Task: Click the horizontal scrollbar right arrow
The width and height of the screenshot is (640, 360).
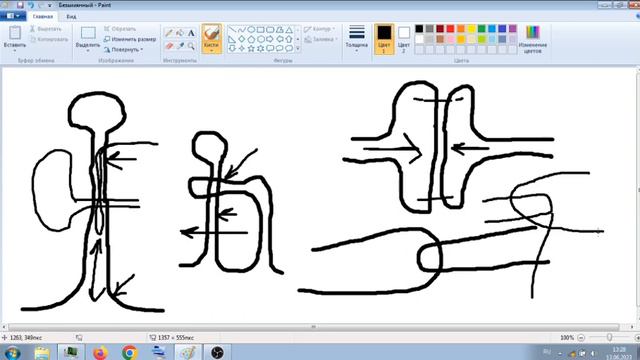Action: pos(631,327)
